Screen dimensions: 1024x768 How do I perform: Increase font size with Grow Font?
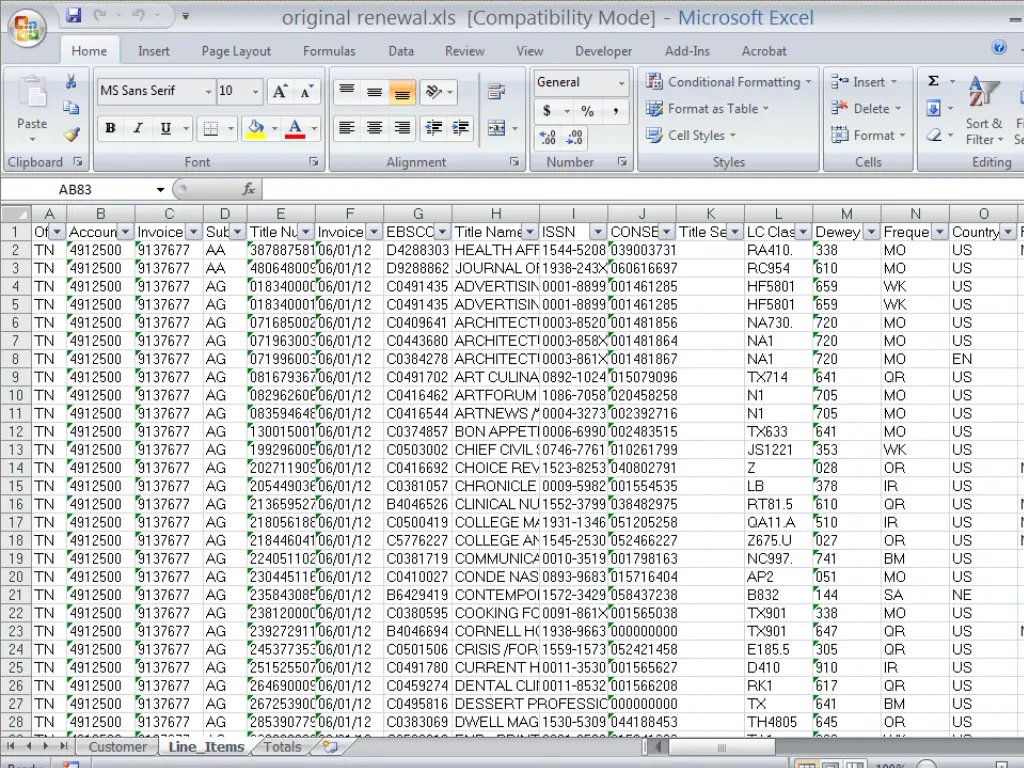pos(280,91)
